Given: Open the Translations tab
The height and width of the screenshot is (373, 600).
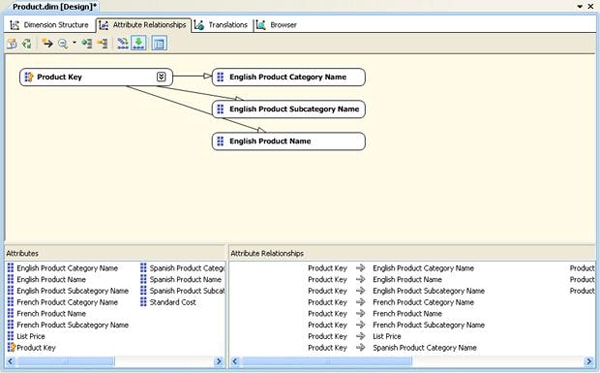Looking at the screenshot, I should click(x=222, y=25).
